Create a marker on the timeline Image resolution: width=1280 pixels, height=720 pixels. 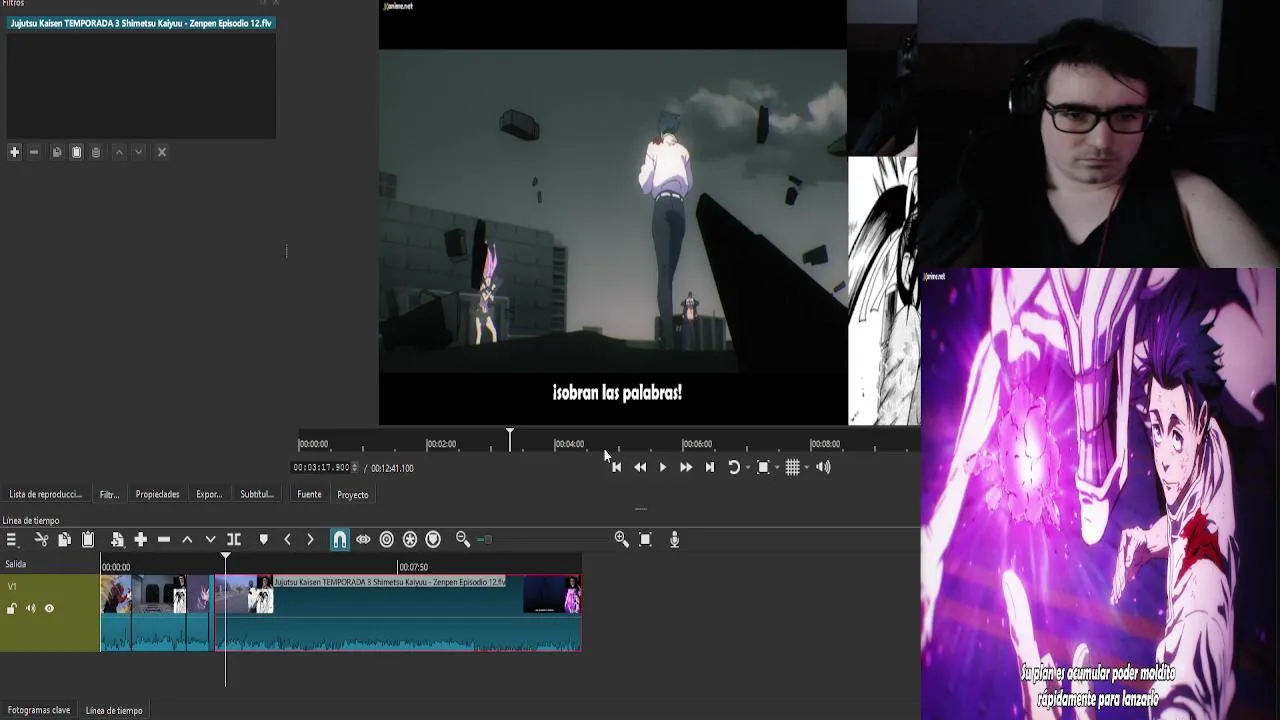263,539
